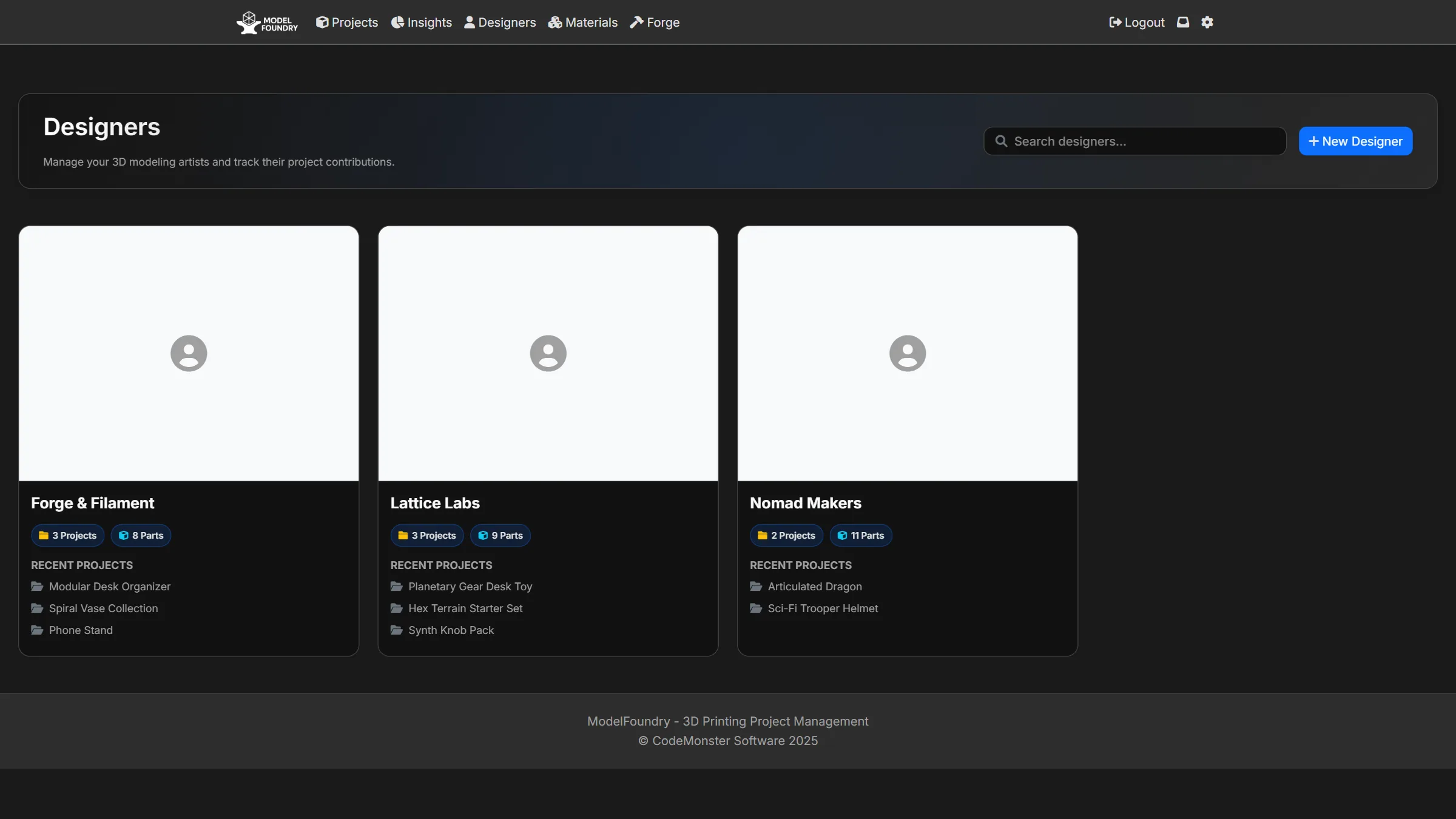Click Nomad Makers avatar icon
Image resolution: width=1456 pixels, height=819 pixels.
908,353
